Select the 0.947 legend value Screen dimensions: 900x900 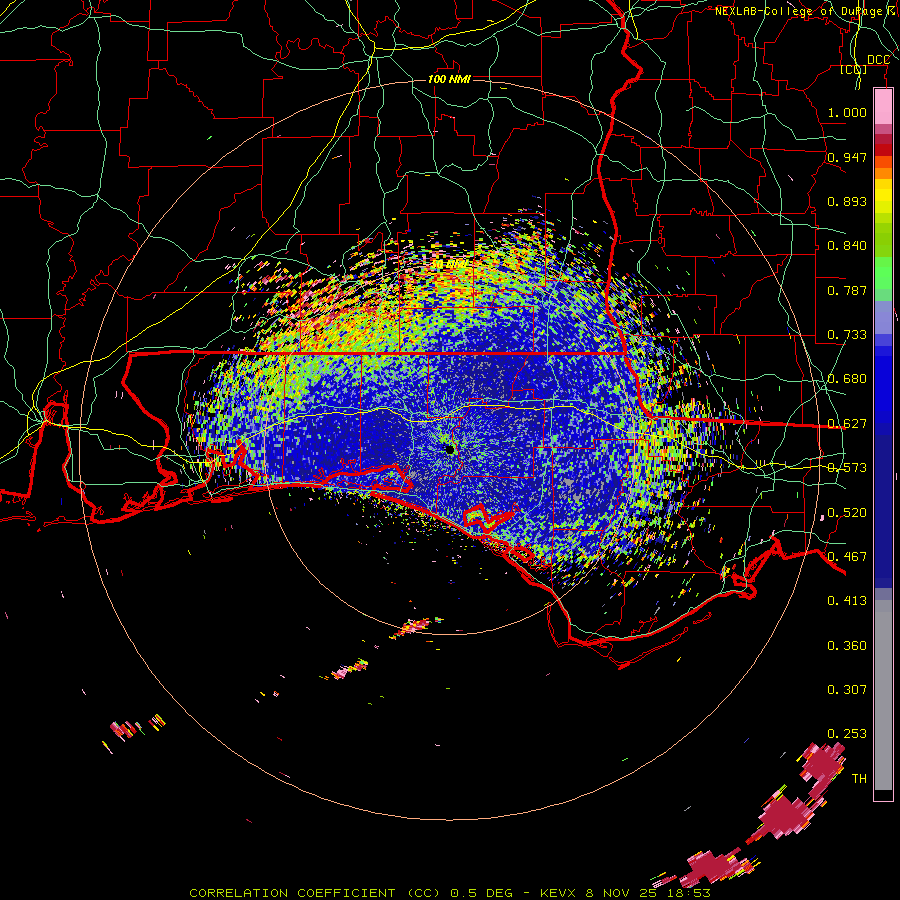click(847, 157)
